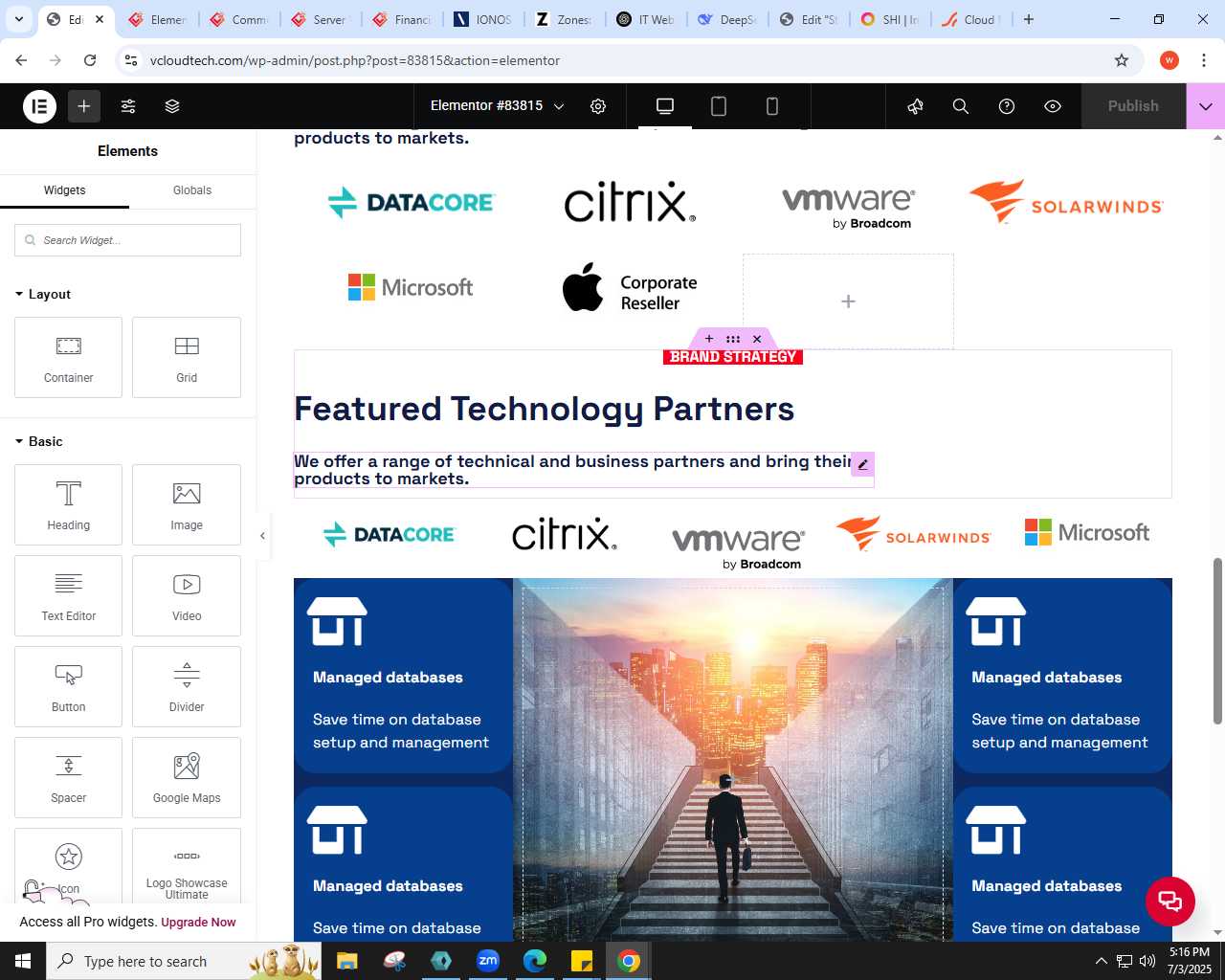This screenshot has width=1225, height=980.
Task: Toggle the preview changes eye icon
Action: pyautogui.click(x=1053, y=106)
